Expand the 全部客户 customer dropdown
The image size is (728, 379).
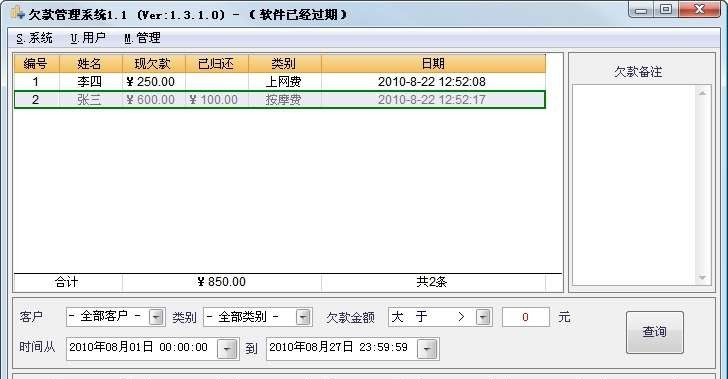156,317
